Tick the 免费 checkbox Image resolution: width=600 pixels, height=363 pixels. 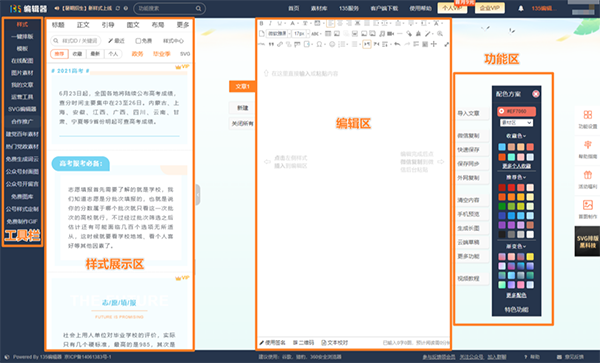[x=139, y=41]
